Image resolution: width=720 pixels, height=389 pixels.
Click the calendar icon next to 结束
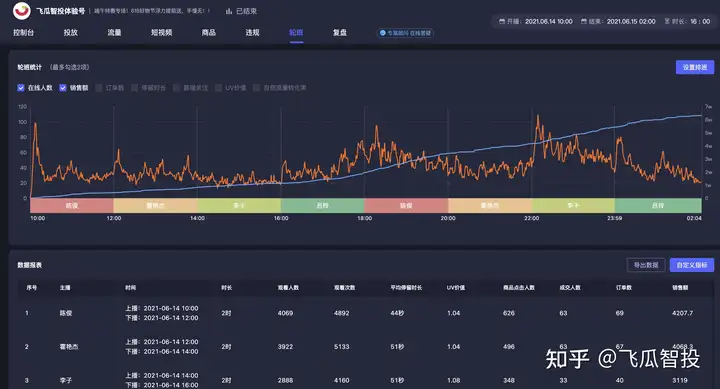tap(584, 22)
